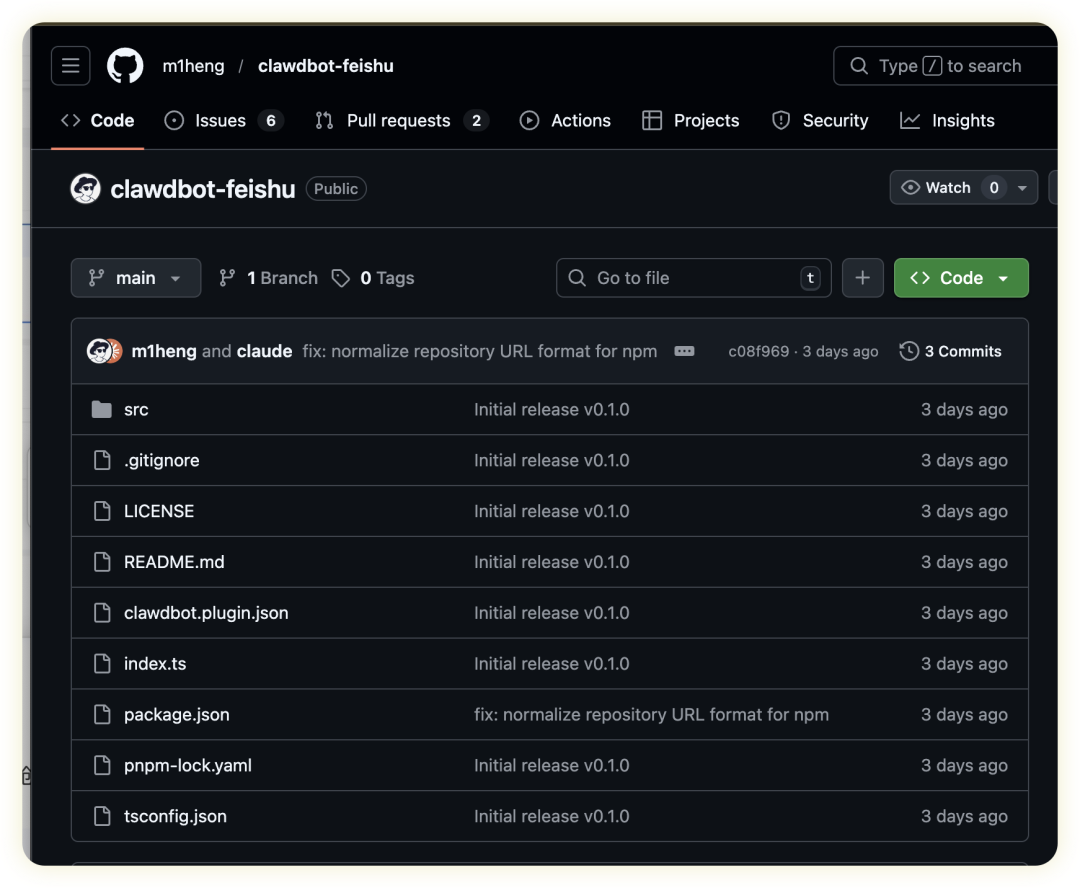Open the hamburger navigation menu
The height and width of the screenshot is (888, 1080).
tap(70, 66)
